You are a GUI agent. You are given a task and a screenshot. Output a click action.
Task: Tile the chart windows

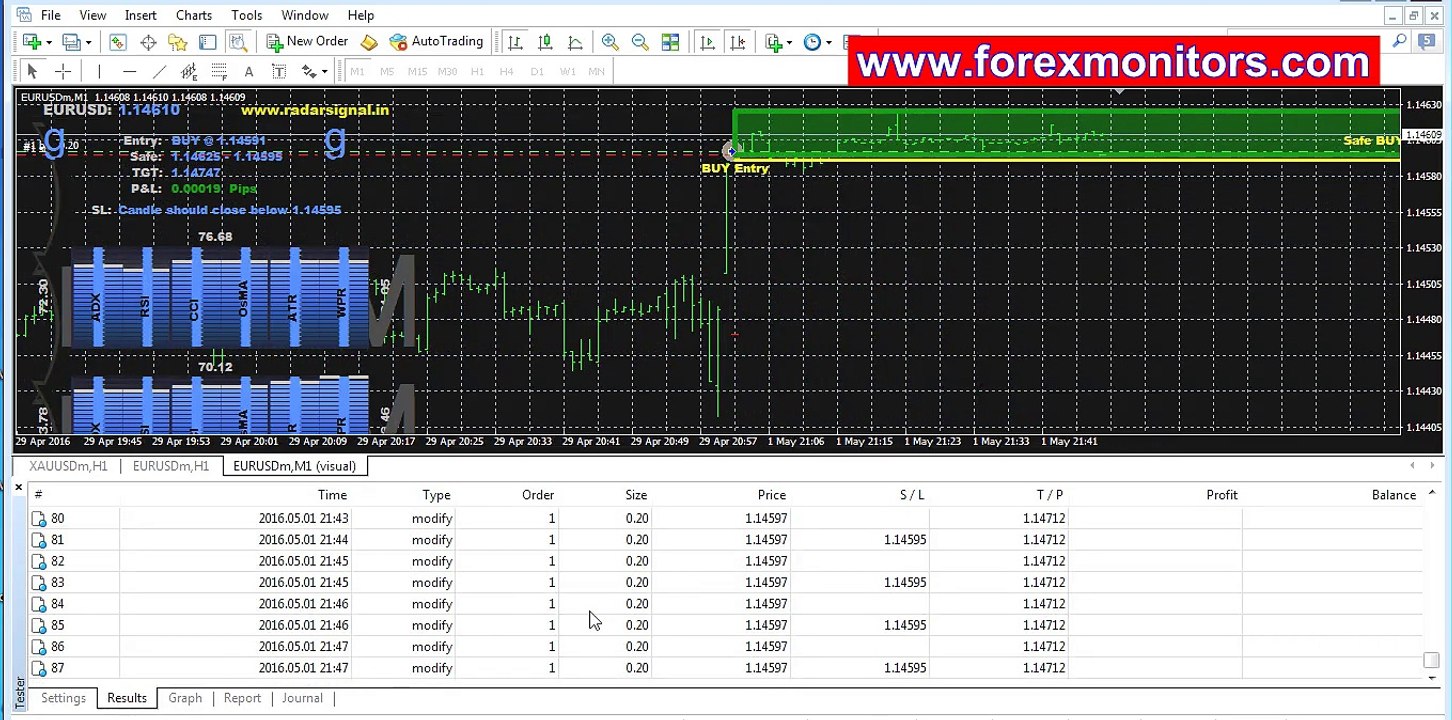pyautogui.click(x=670, y=42)
